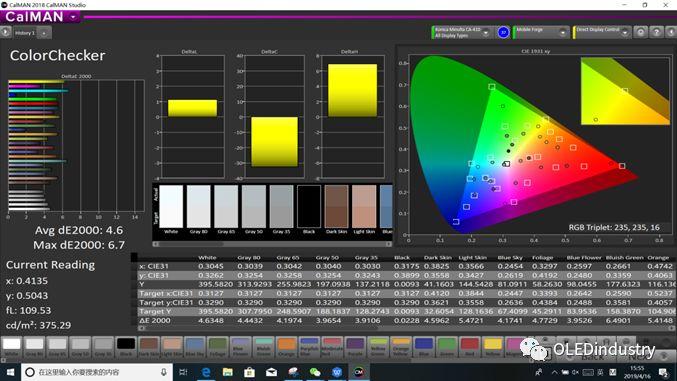Open WeChat from the taskbar
677x381 pixels.
(x=315, y=372)
